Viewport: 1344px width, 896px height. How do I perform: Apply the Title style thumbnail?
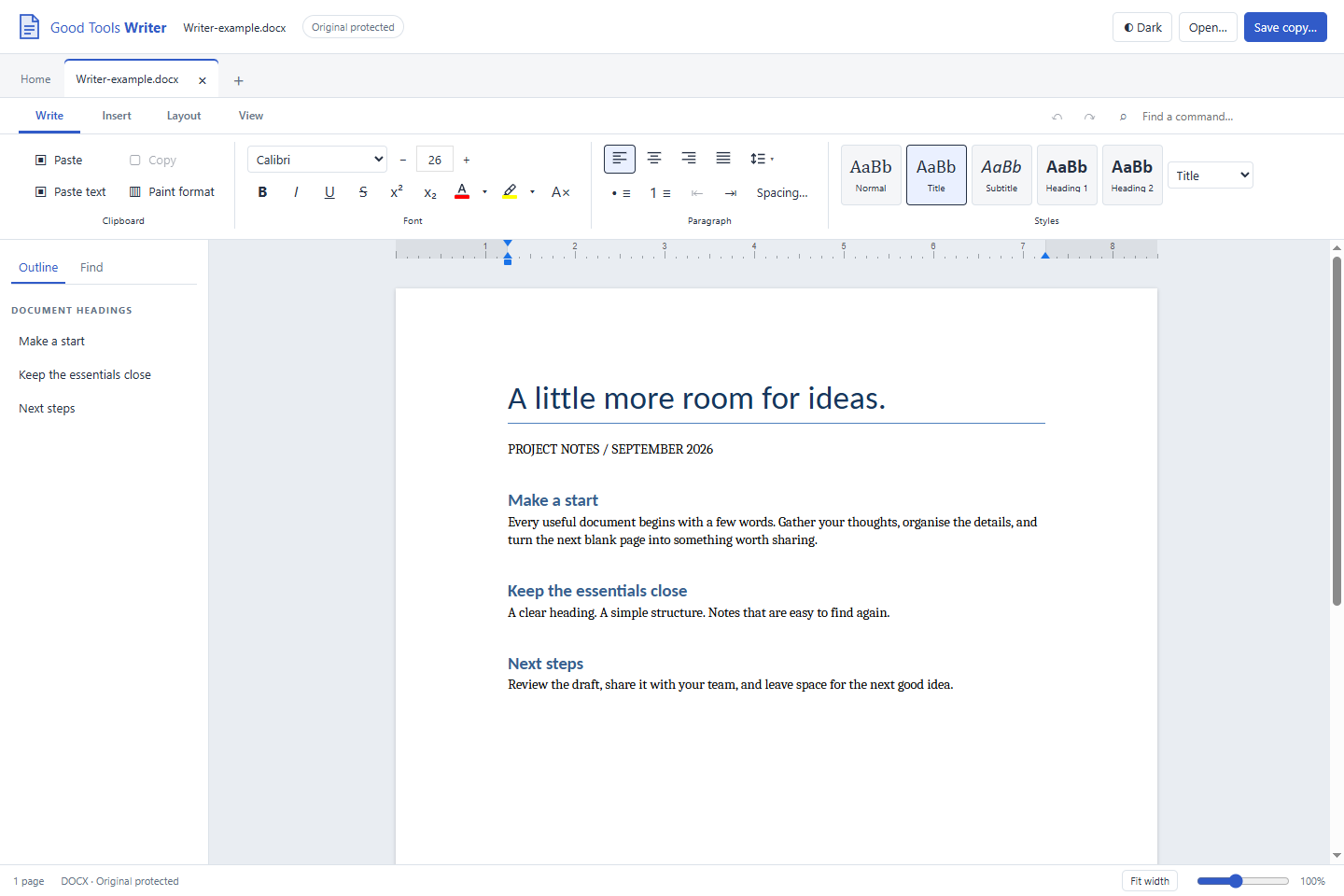pos(936,175)
